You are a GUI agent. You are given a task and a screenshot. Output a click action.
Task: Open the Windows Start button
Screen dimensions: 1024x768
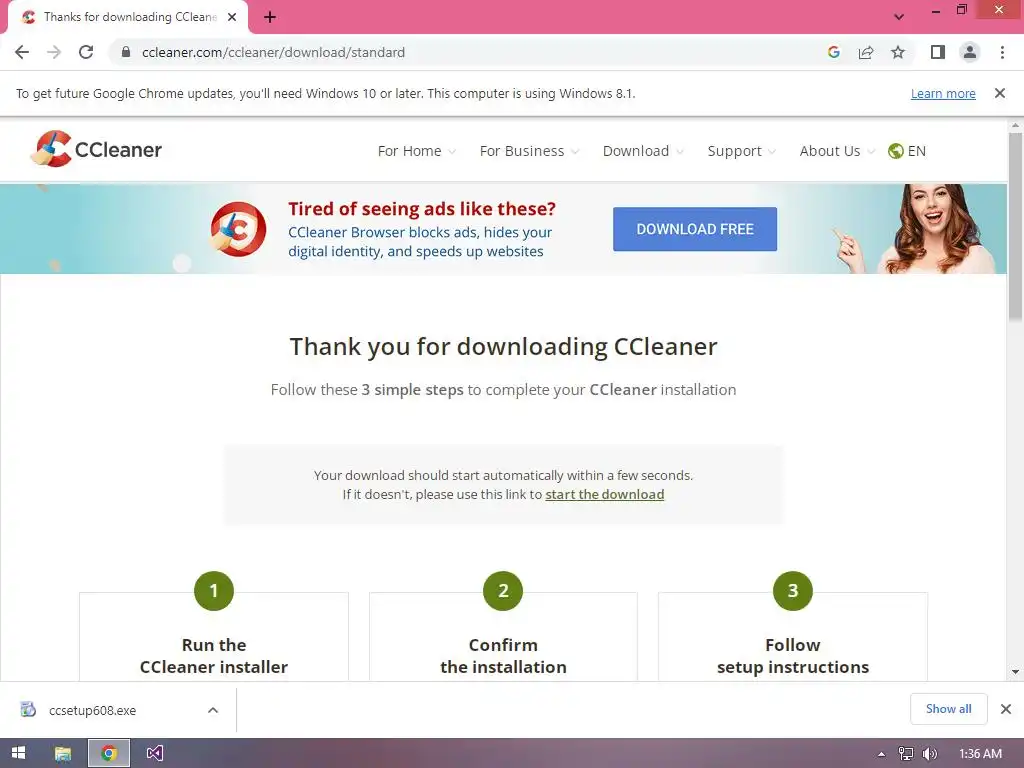[x=18, y=753]
